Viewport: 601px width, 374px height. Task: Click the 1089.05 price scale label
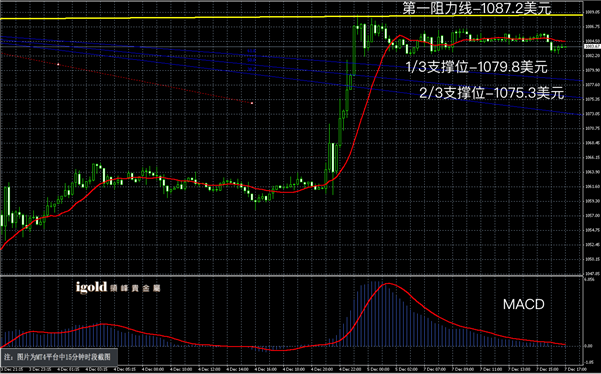tap(592, 12)
